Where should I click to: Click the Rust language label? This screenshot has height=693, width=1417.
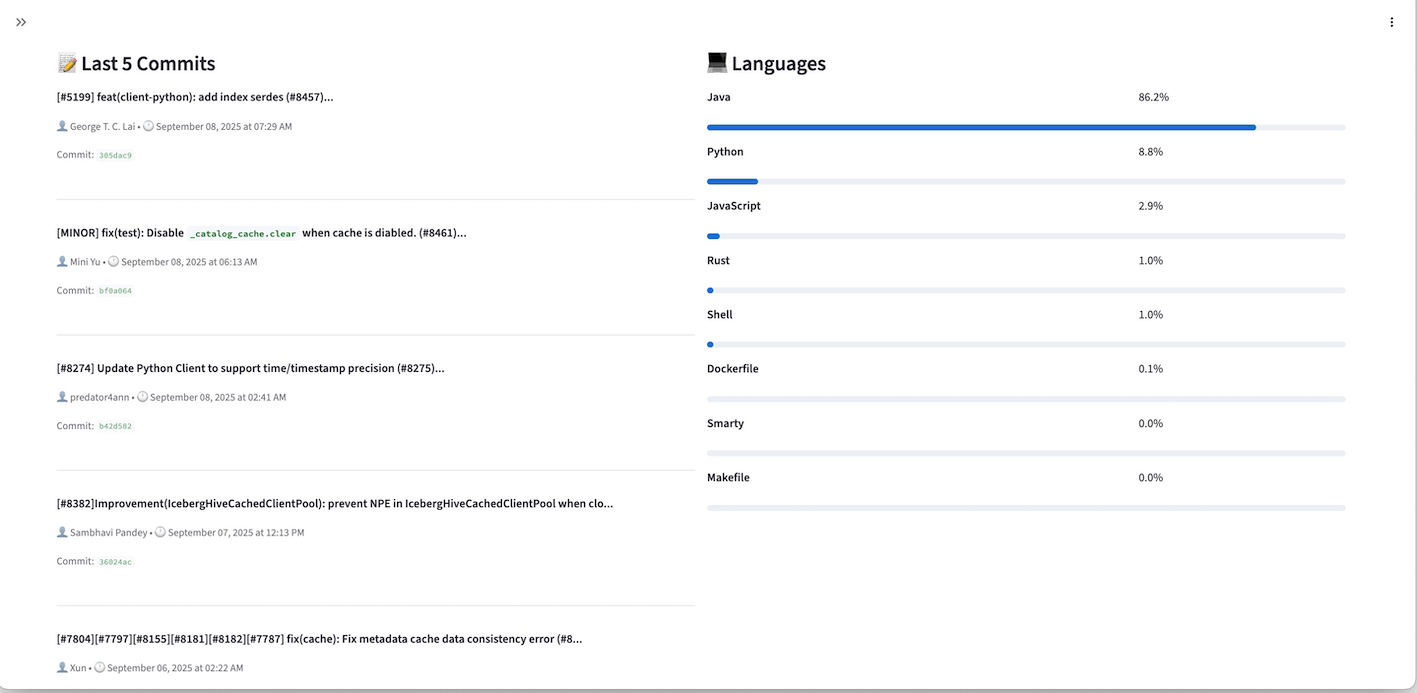click(x=718, y=259)
